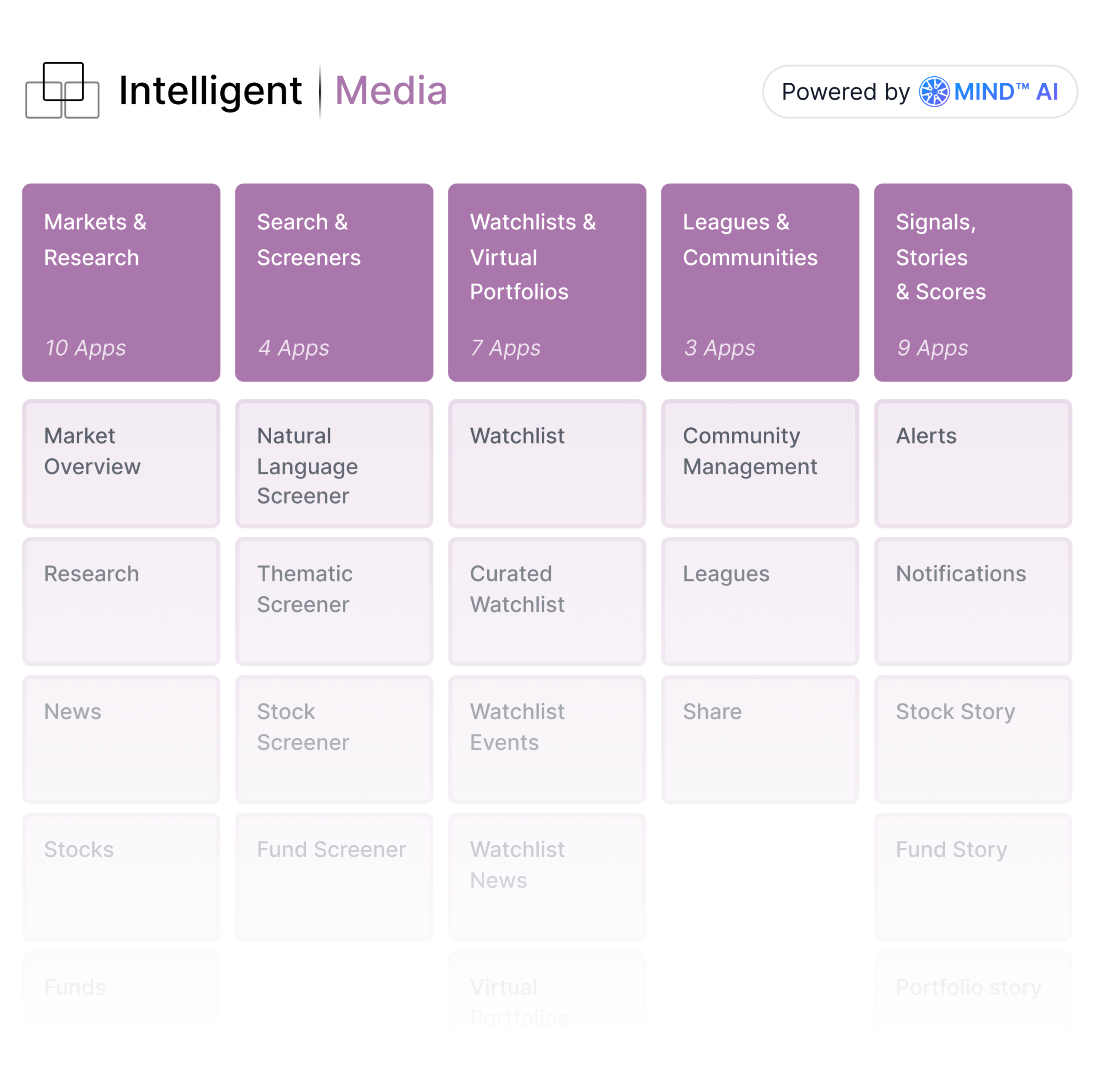Open the Leagues & Communities category
Image resolution: width=1104 pixels, height=1092 pixels.
759,282
